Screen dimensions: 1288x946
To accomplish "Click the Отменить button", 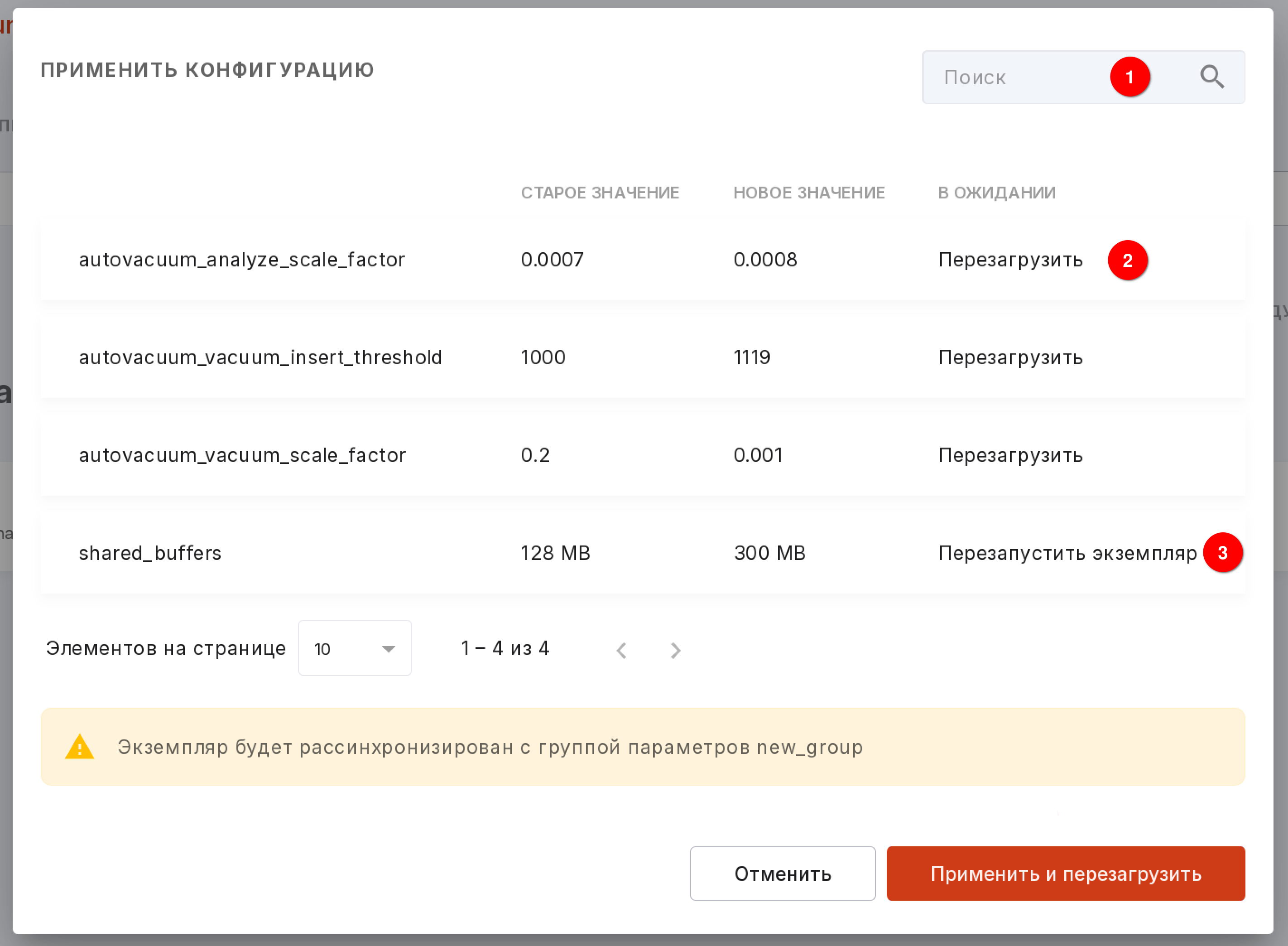I will point(783,873).
